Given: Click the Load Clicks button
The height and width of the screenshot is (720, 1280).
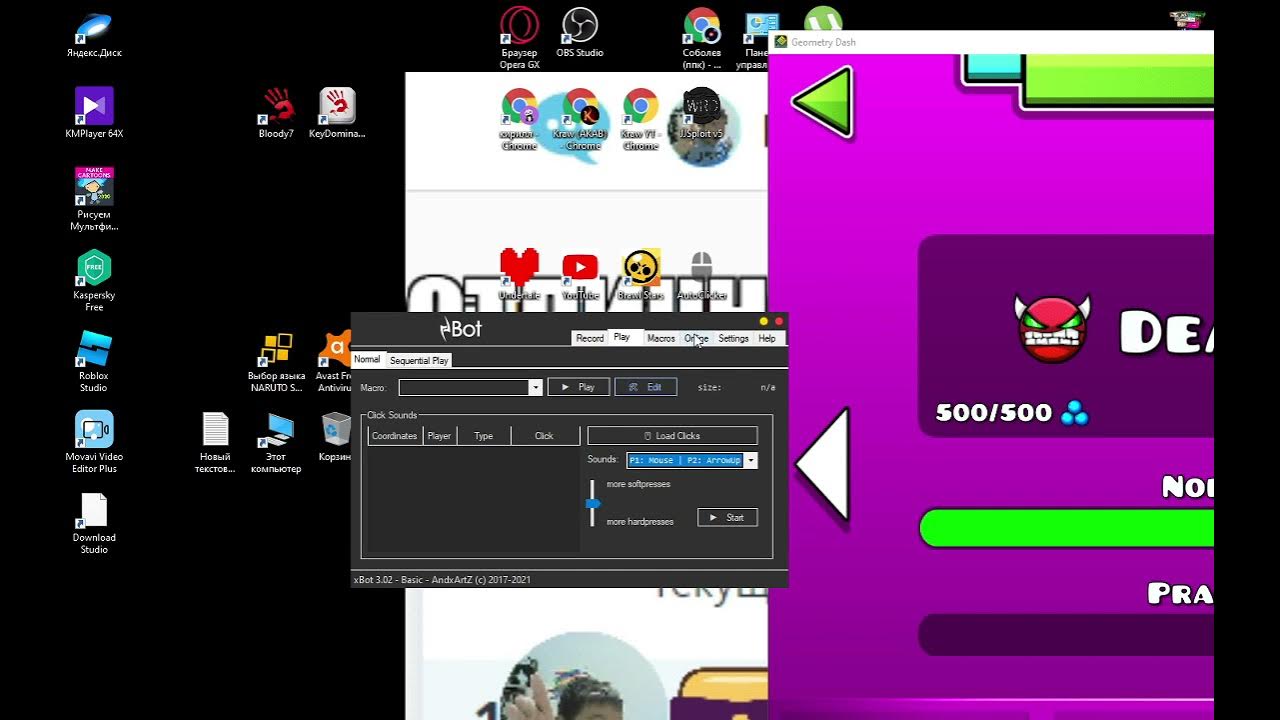Looking at the screenshot, I should click(x=672, y=436).
